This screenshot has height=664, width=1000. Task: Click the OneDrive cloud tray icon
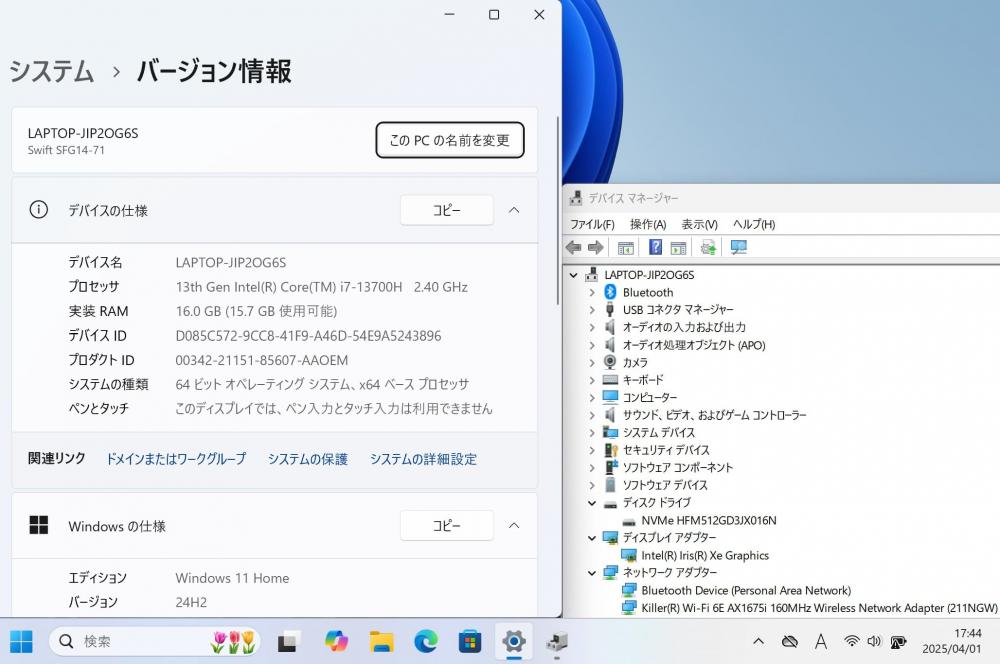(790, 641)
